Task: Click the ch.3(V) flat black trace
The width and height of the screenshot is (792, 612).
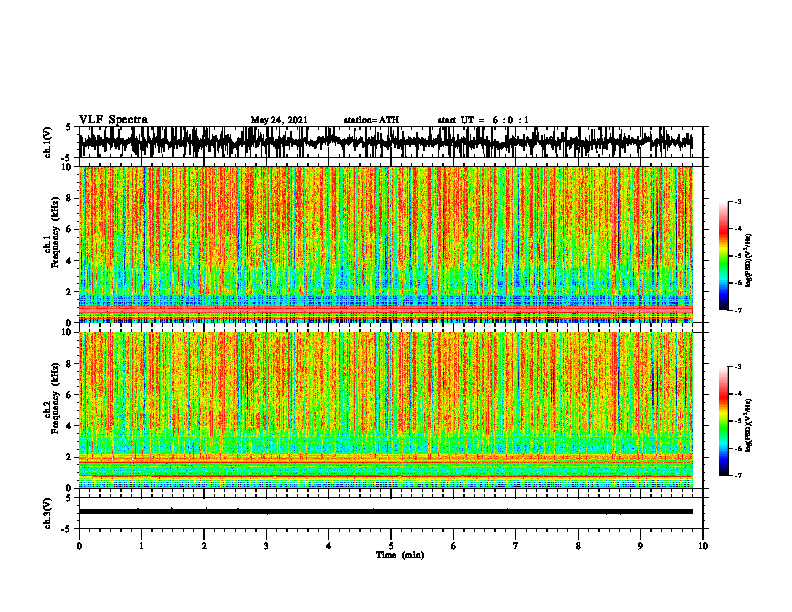Action: [386, 512]
